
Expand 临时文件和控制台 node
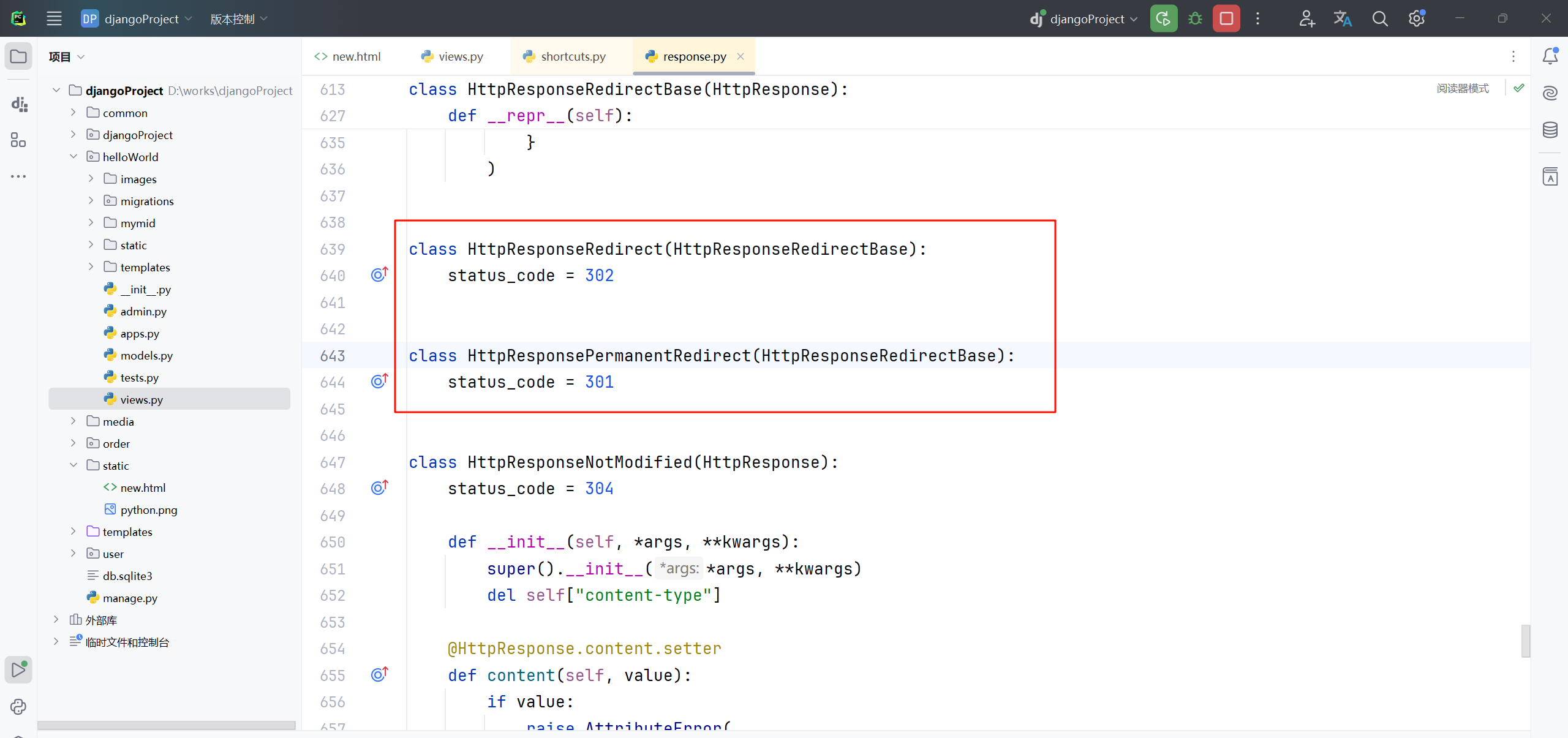coord(56,641)
